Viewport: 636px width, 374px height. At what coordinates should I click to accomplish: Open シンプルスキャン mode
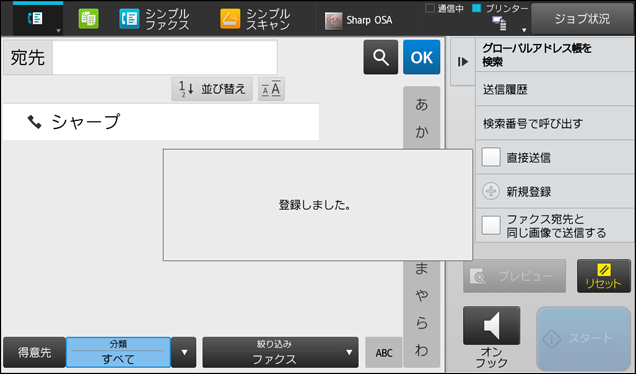[256, 19]
